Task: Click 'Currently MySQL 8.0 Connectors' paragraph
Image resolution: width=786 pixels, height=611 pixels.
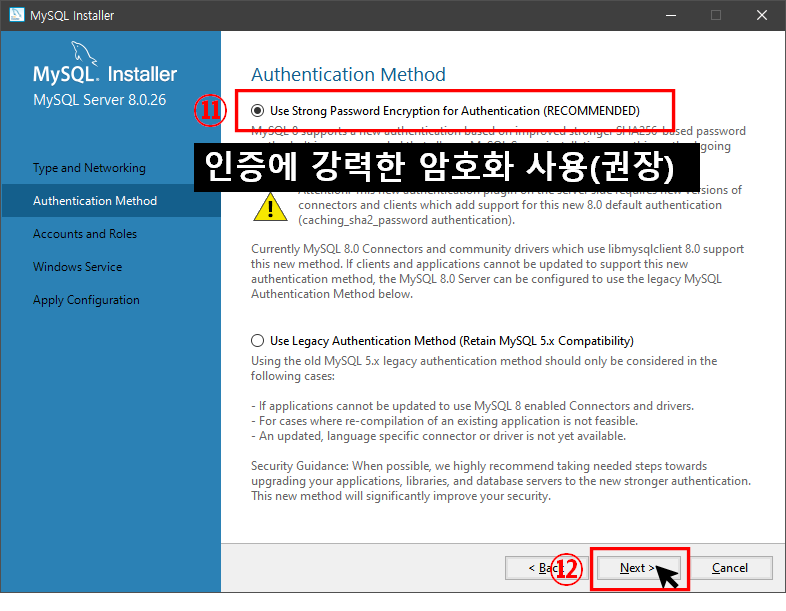Action: click(497, 271)
